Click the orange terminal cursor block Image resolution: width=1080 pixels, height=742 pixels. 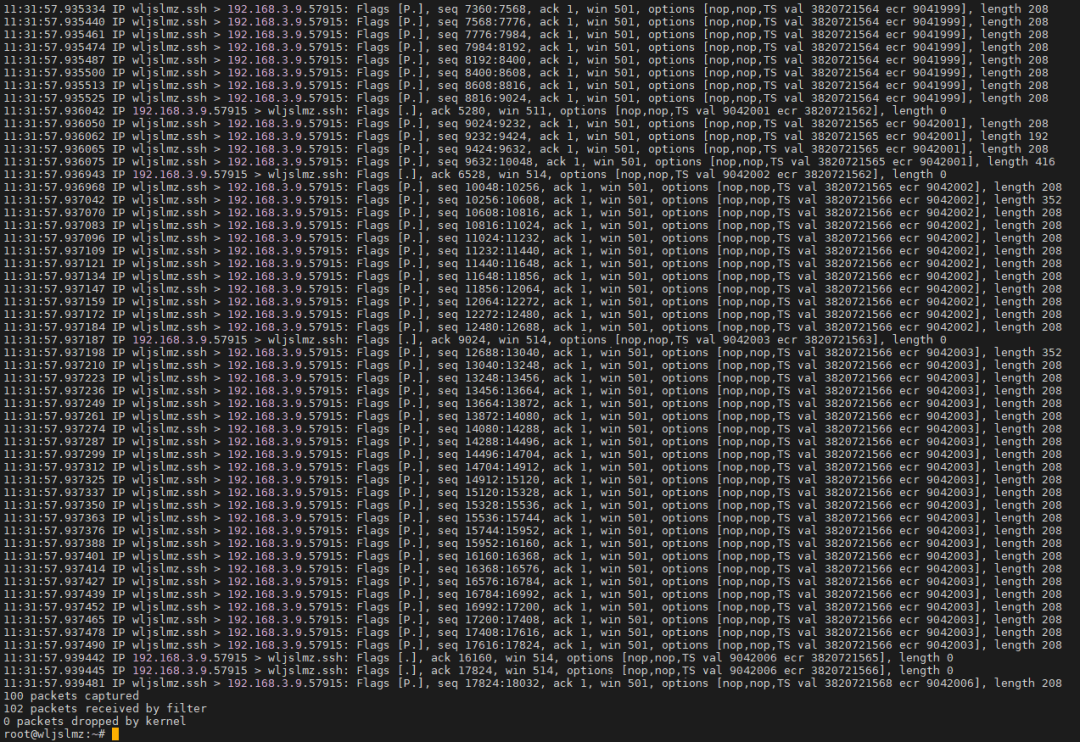(116, 734)
